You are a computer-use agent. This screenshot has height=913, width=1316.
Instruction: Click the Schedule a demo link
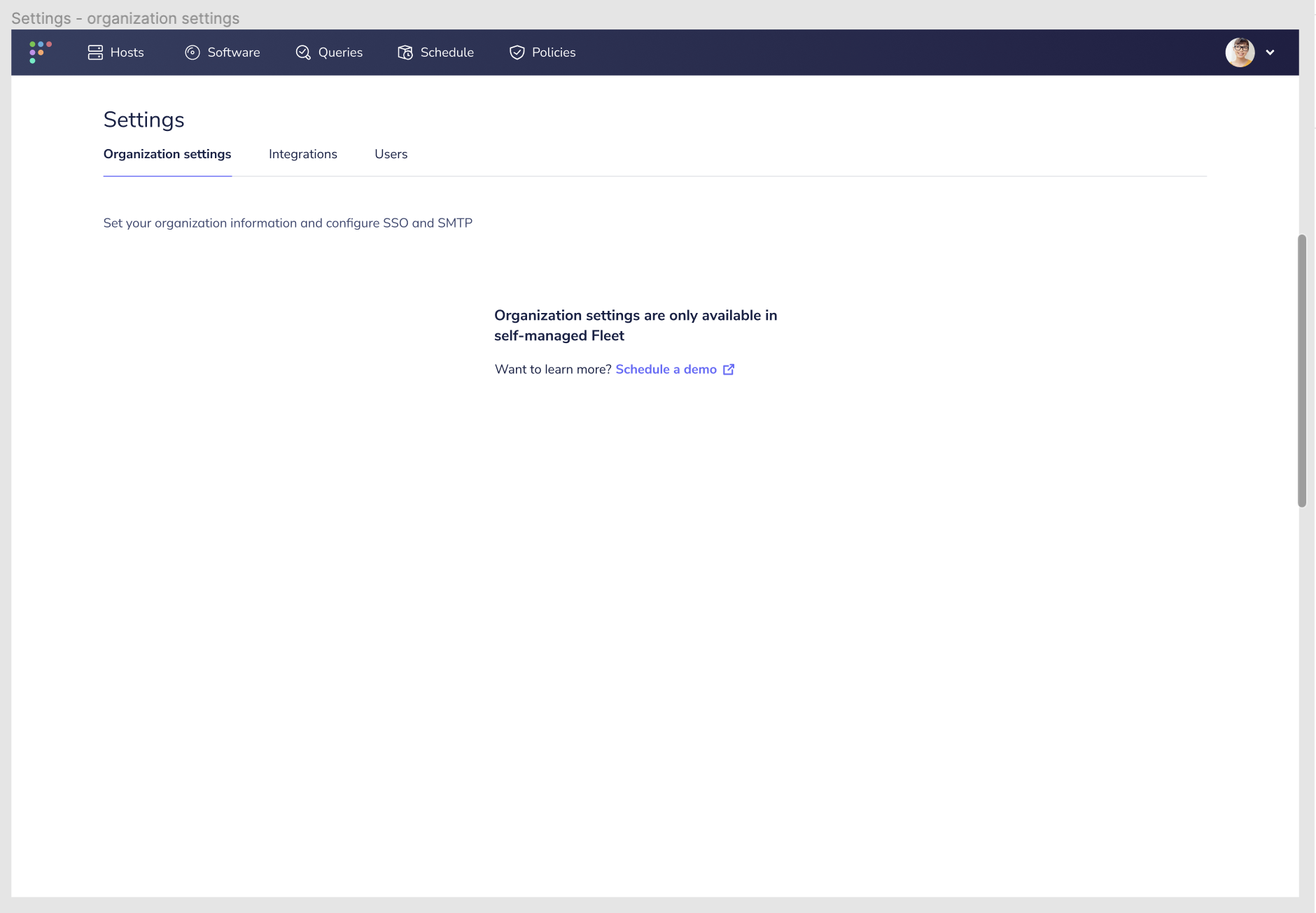(x=666, y=369)
